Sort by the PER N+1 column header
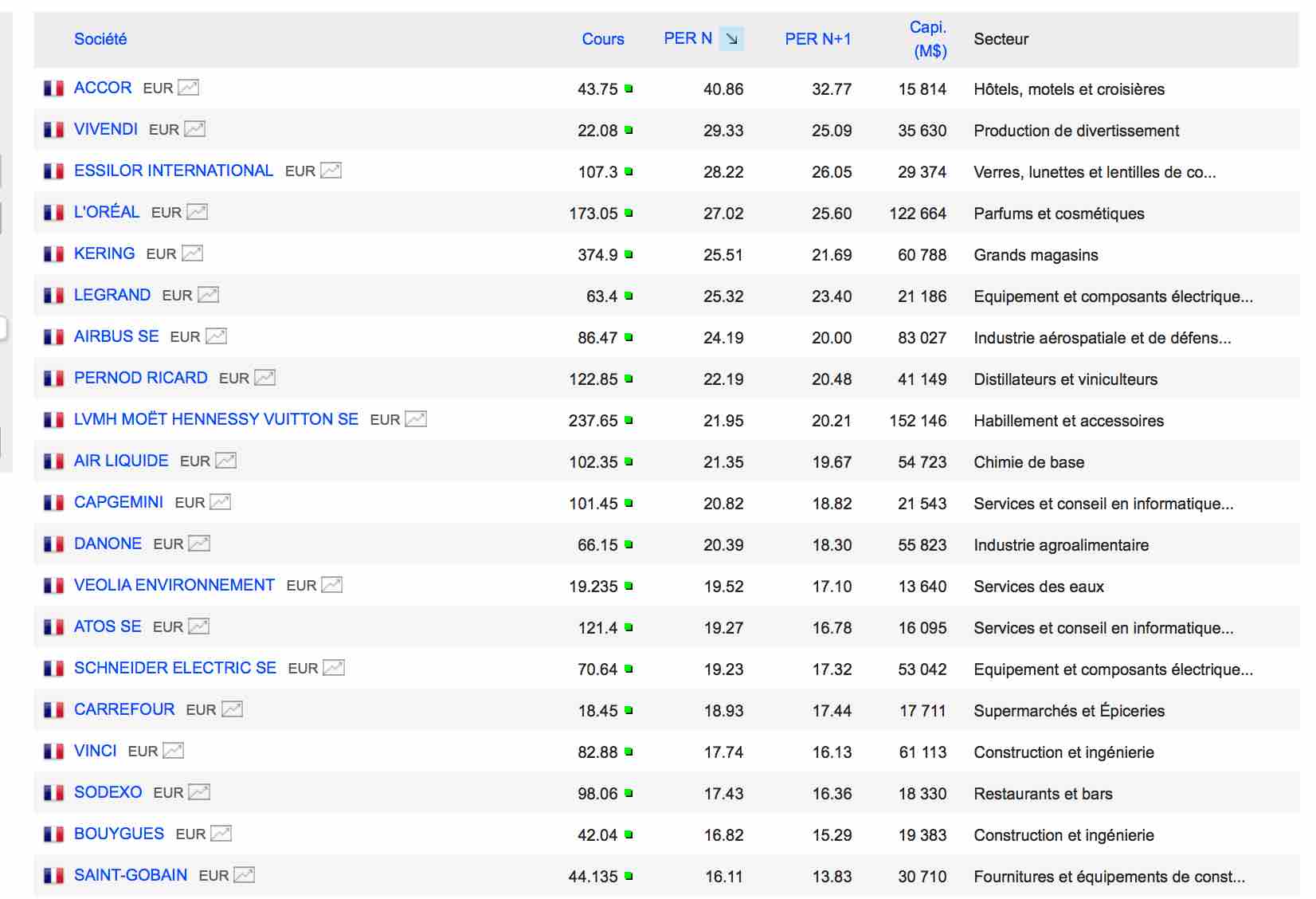 [x=818, y=39]
